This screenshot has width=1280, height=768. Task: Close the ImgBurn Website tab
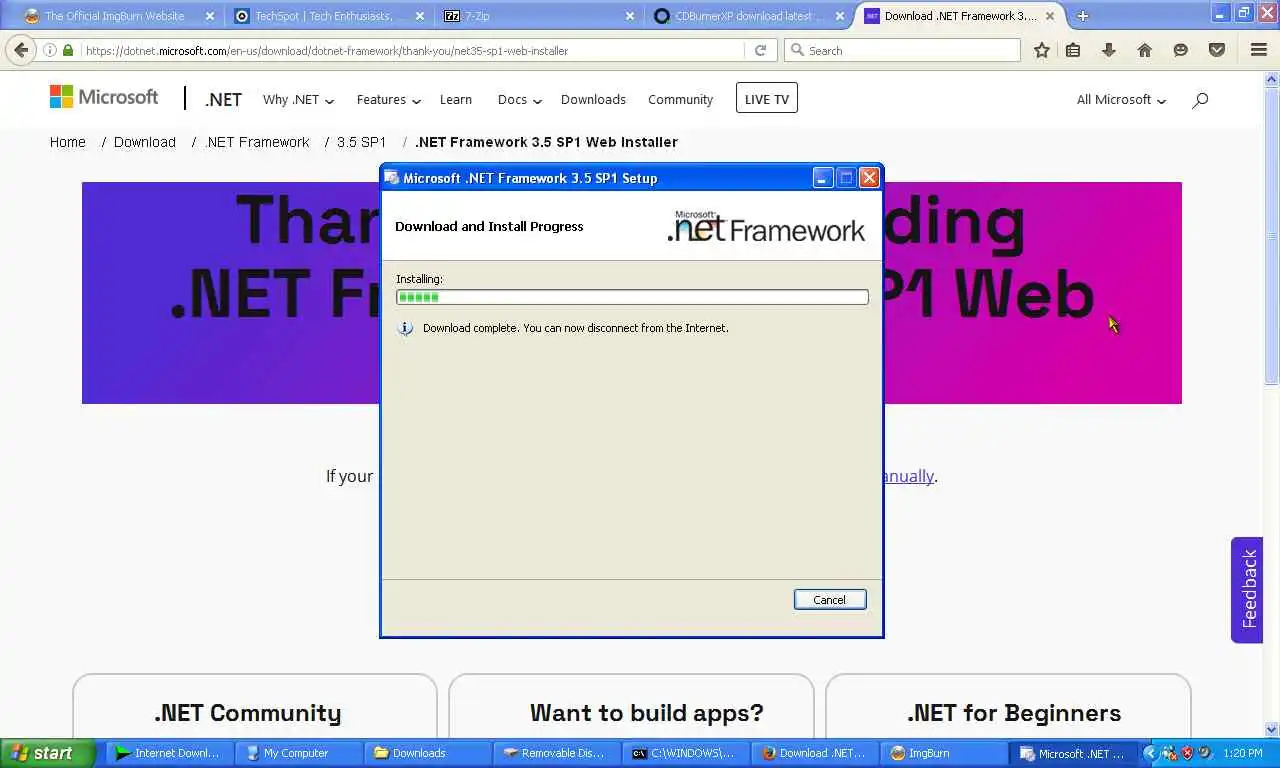click(210, 16)
